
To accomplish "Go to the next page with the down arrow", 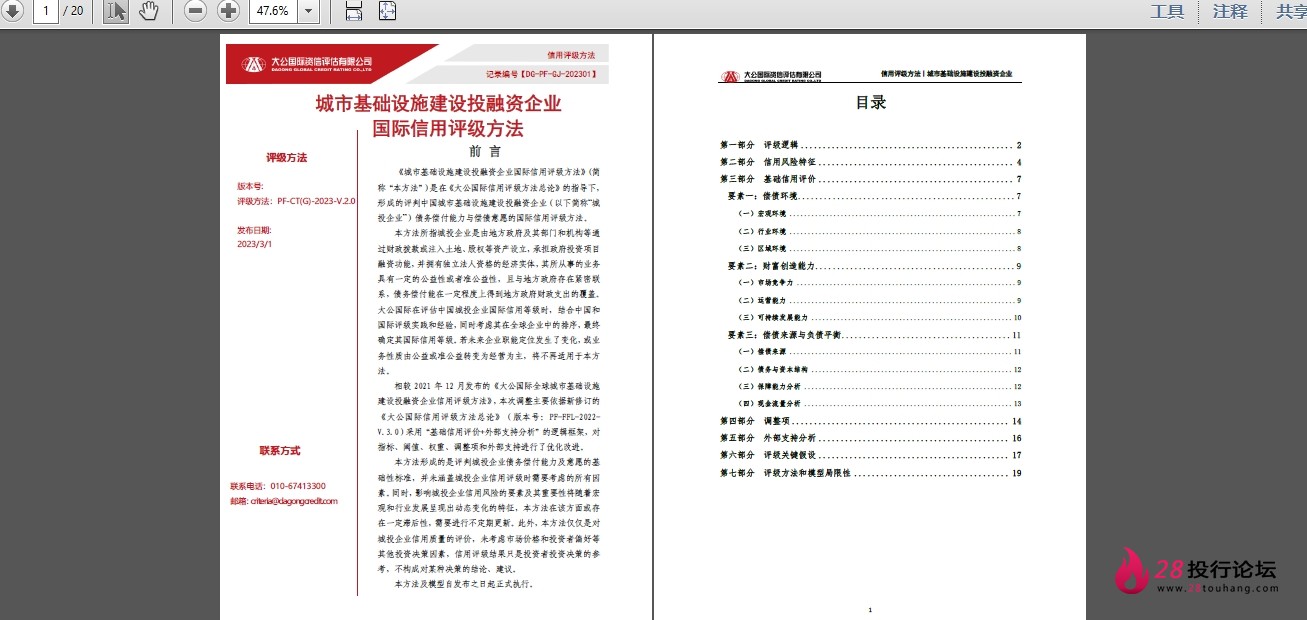I will pos(11,12).
